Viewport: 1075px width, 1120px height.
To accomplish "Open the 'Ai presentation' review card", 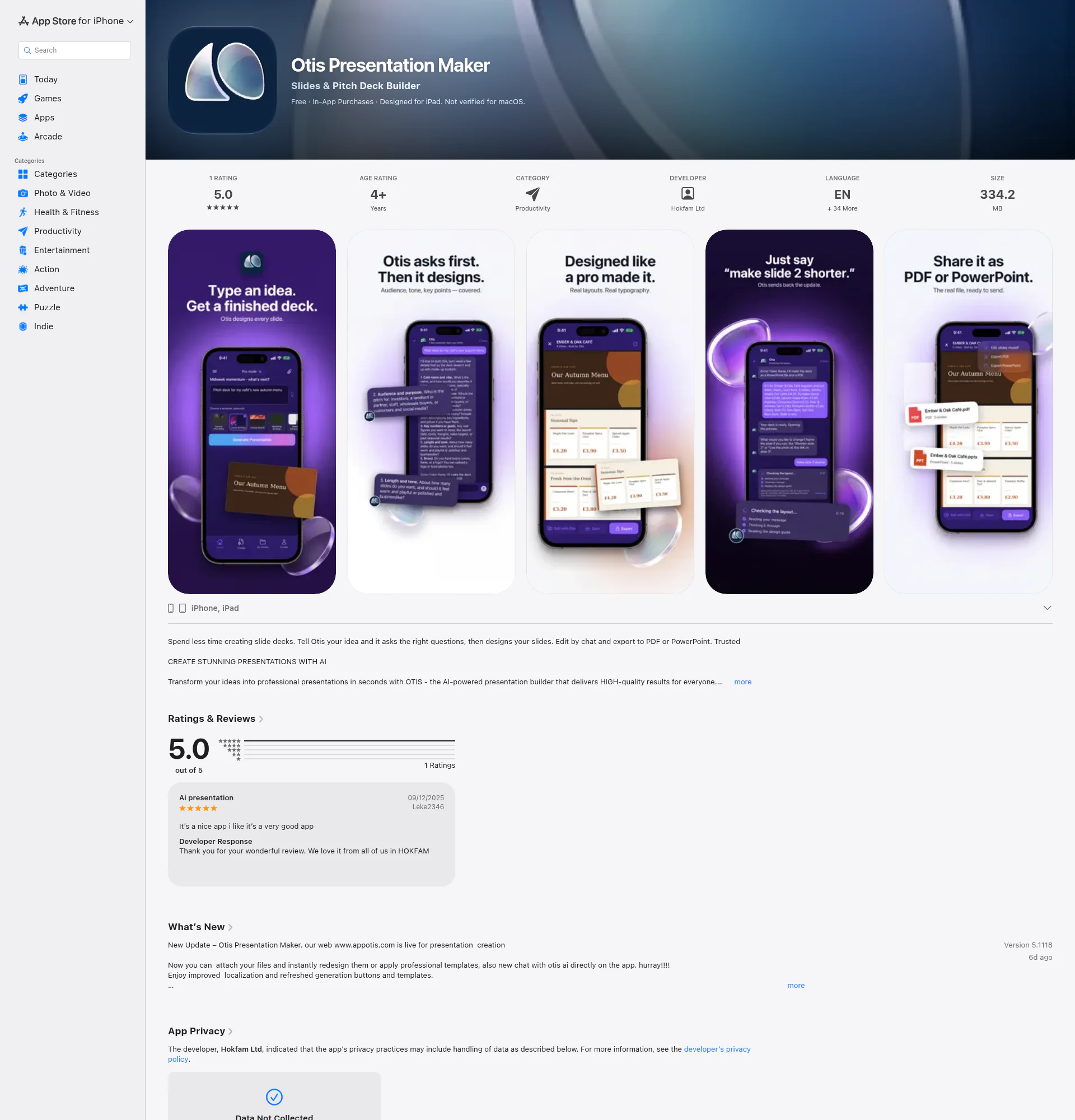I will tap(311, 834).
